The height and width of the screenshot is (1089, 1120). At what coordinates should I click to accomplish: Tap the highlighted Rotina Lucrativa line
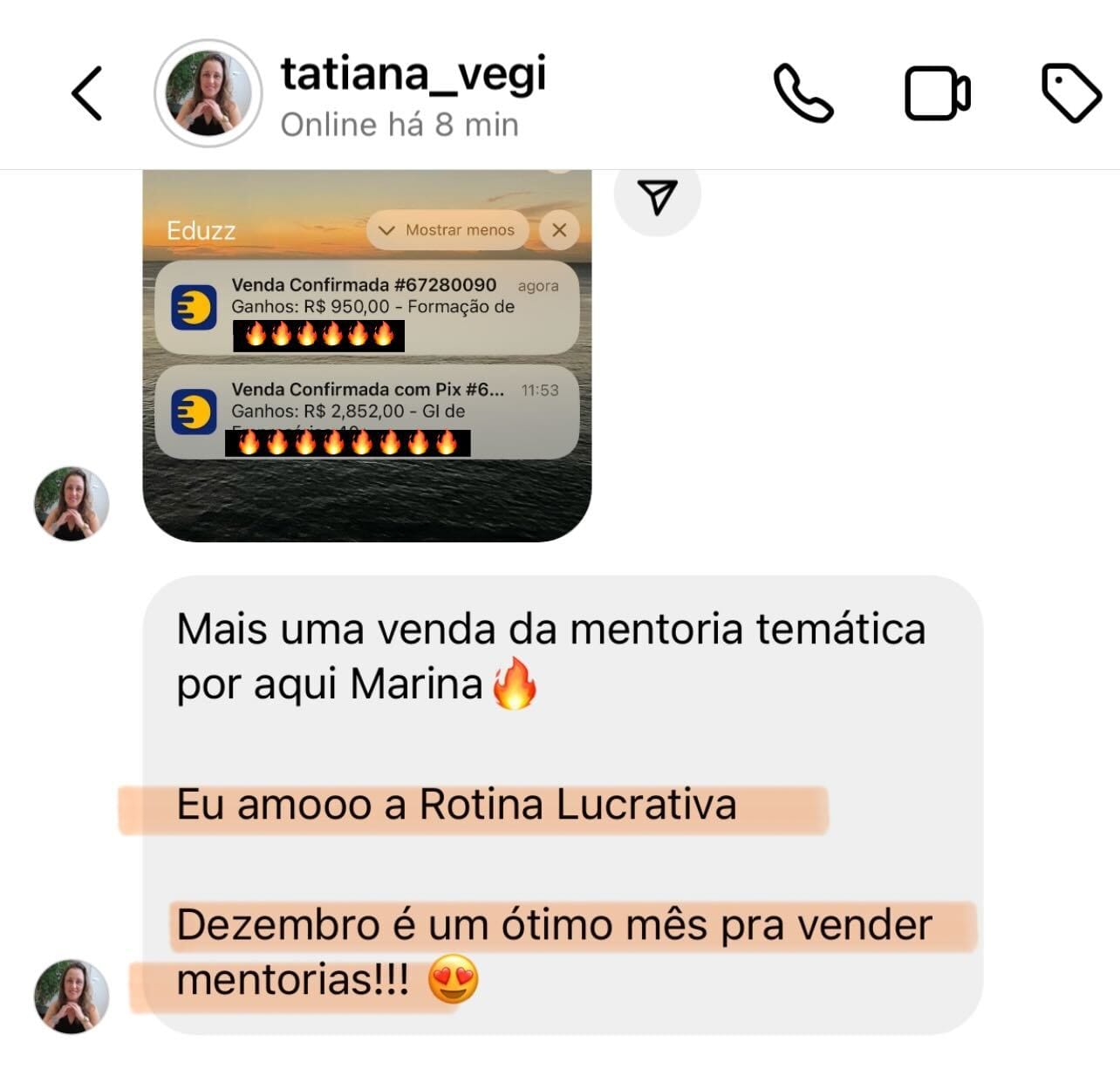(x=456, y=805)
